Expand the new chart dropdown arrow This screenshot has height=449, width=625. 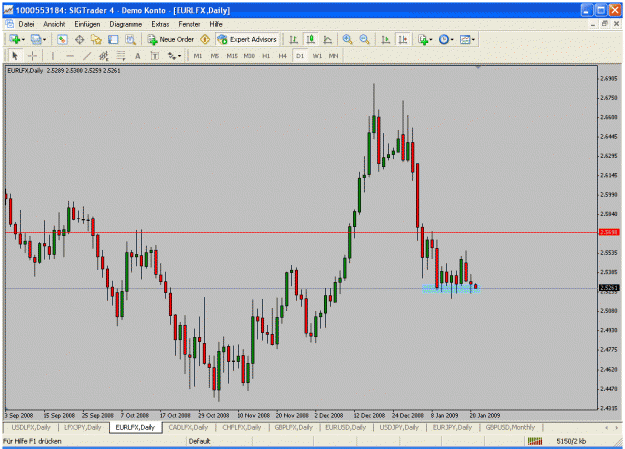pyautogui.click(x=23, y=39)
